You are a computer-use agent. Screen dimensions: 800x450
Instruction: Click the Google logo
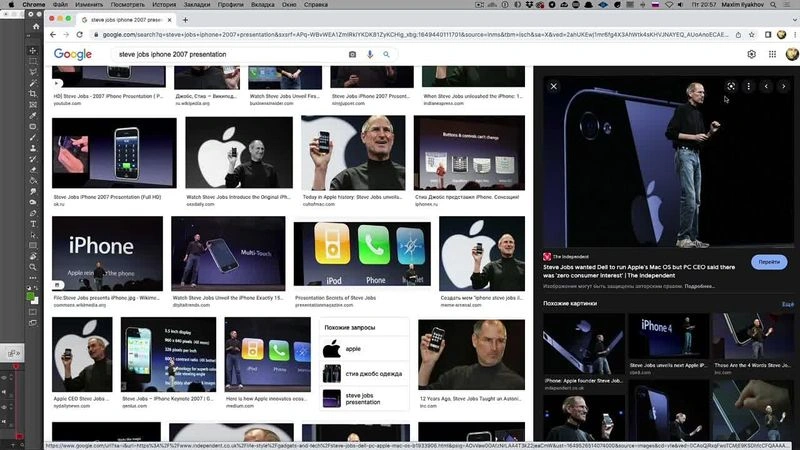[x=72, y=54]
